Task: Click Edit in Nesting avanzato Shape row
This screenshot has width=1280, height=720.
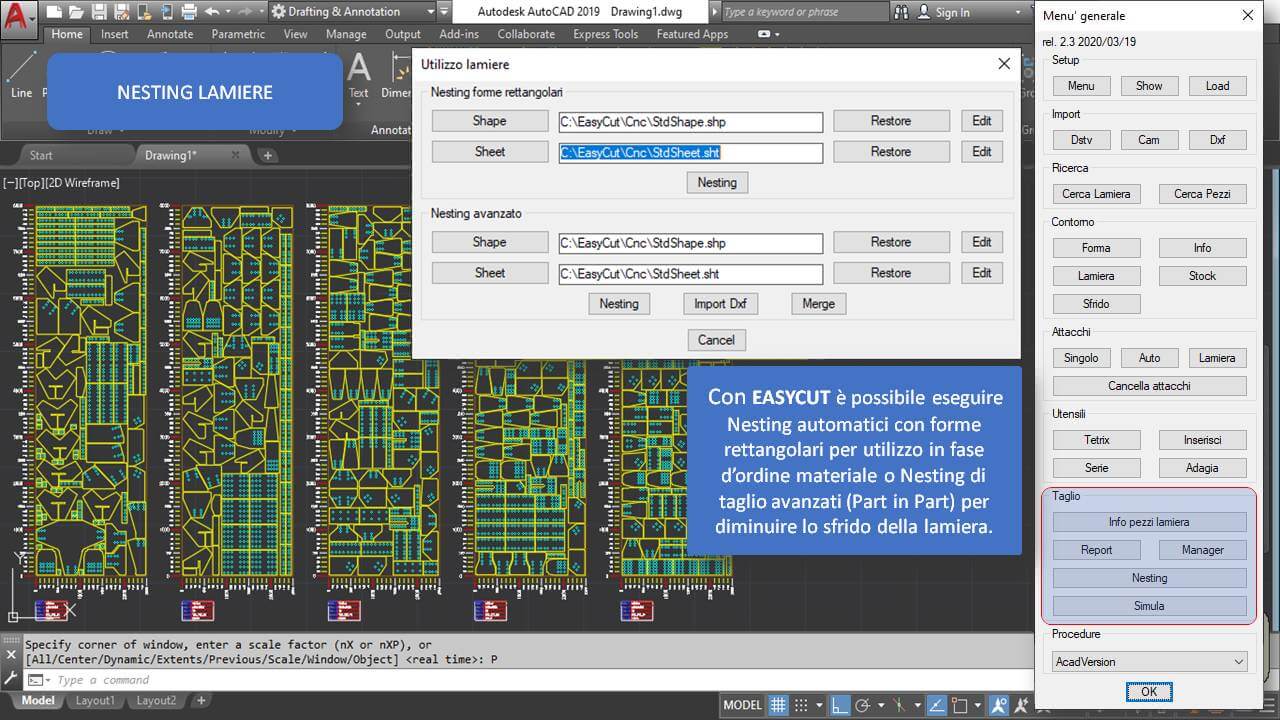Action: [x=981, y=242]
